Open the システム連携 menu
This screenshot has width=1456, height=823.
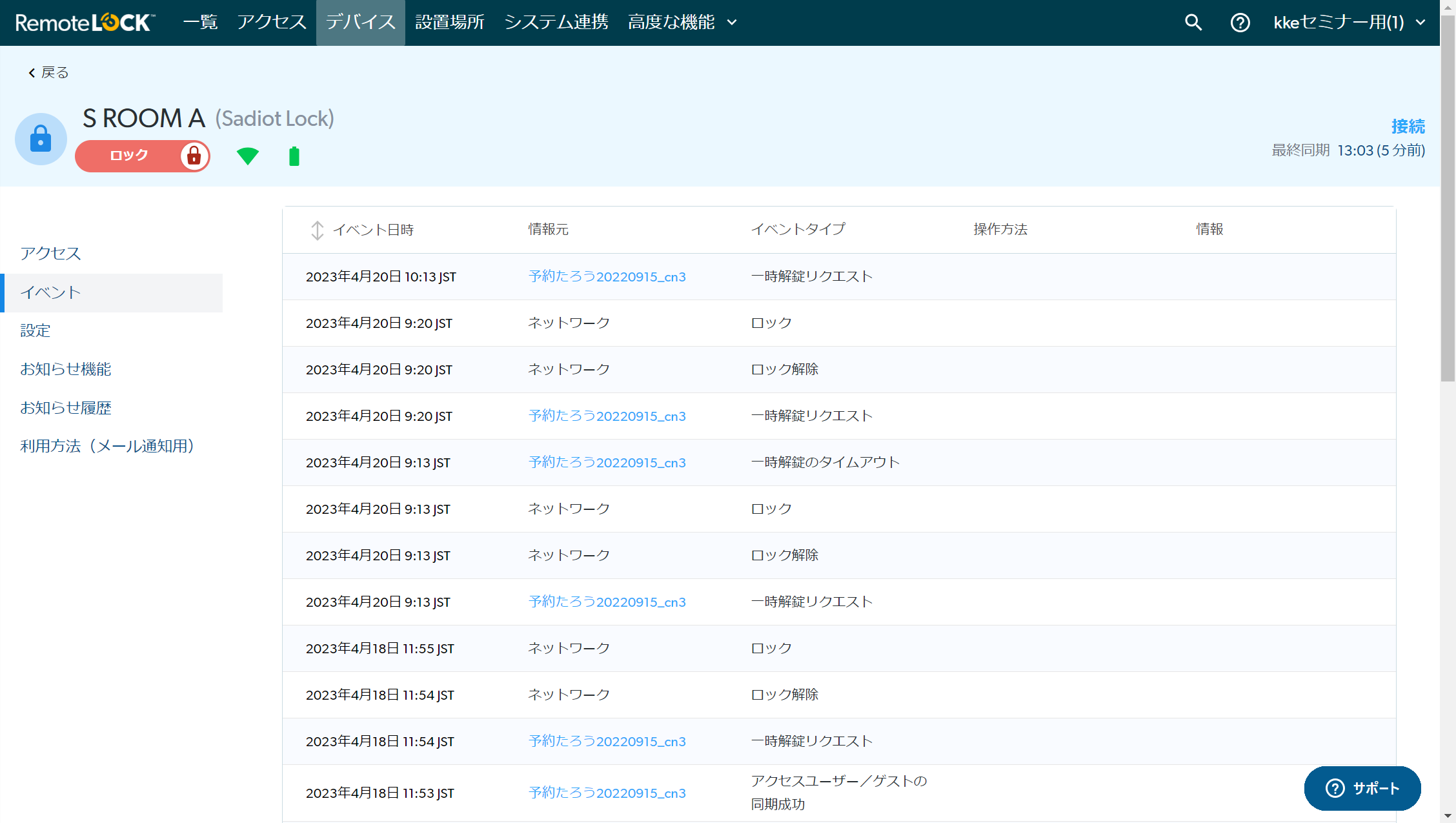(x=556, y=23)
